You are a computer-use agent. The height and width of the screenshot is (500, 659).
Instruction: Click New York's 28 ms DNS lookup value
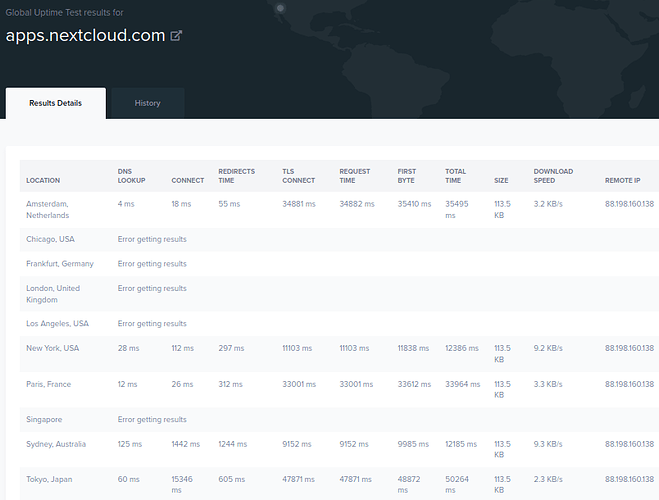tap(128, 348)
